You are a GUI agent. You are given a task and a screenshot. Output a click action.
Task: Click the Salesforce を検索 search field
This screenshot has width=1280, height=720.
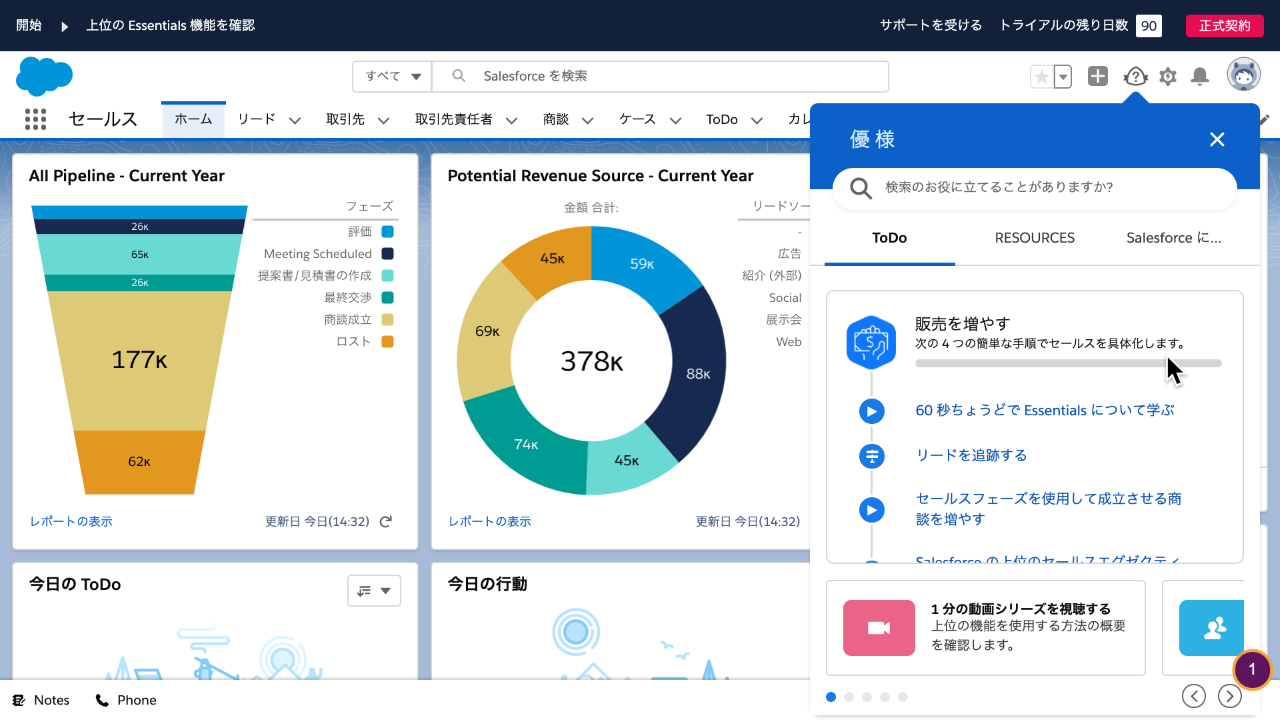(x=660, y=76)
